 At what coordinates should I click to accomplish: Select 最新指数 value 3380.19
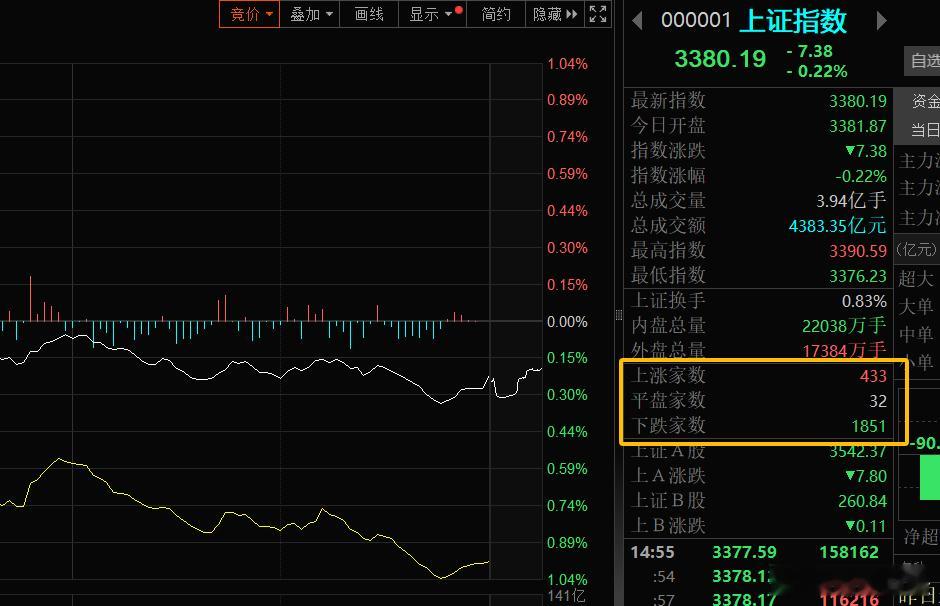(857, 101)
